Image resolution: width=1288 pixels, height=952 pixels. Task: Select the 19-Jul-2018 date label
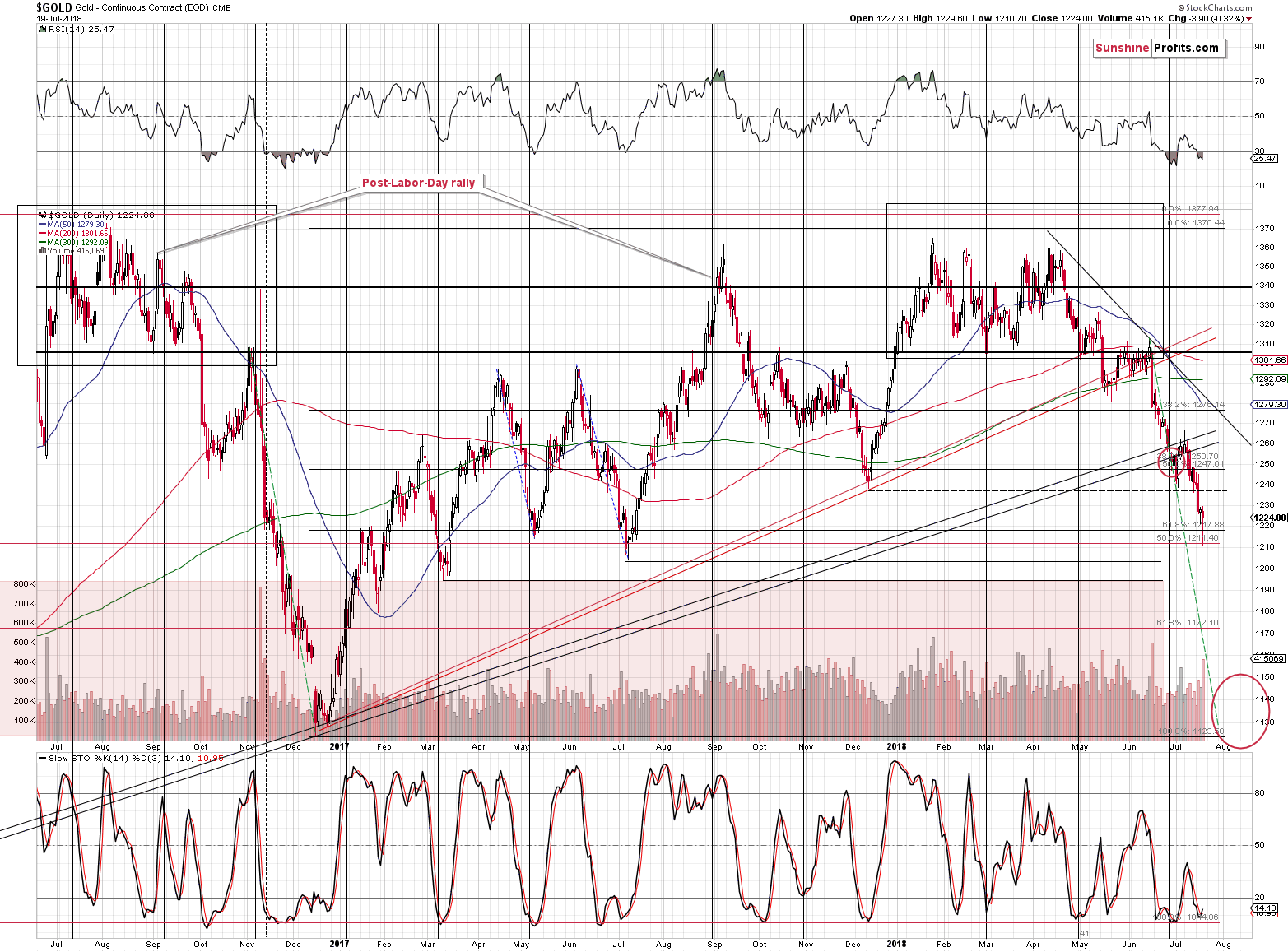[x=59, y=18]
